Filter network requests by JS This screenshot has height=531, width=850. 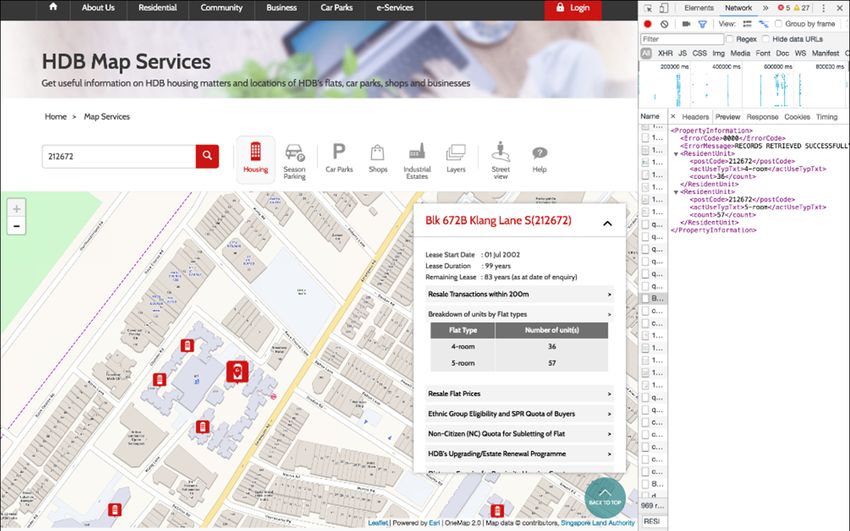tap(682, 53)
